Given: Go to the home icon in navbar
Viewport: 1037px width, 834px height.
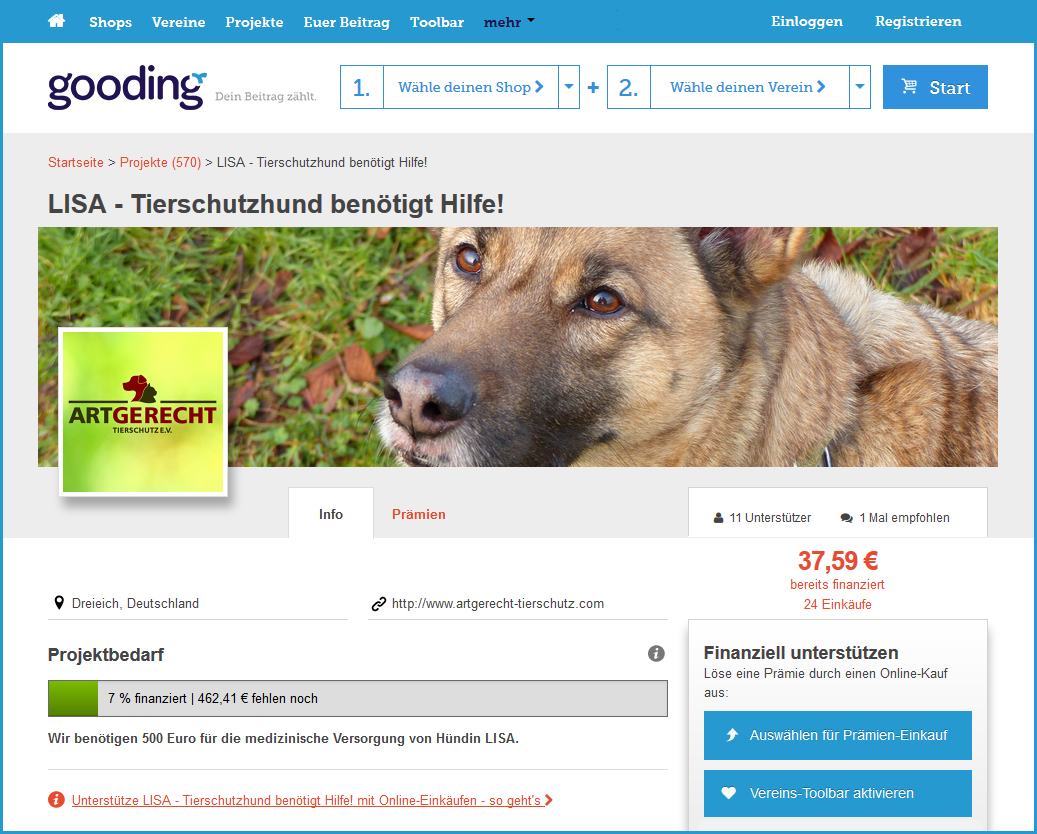Looking at the screenshot, I should click(57, 21).
